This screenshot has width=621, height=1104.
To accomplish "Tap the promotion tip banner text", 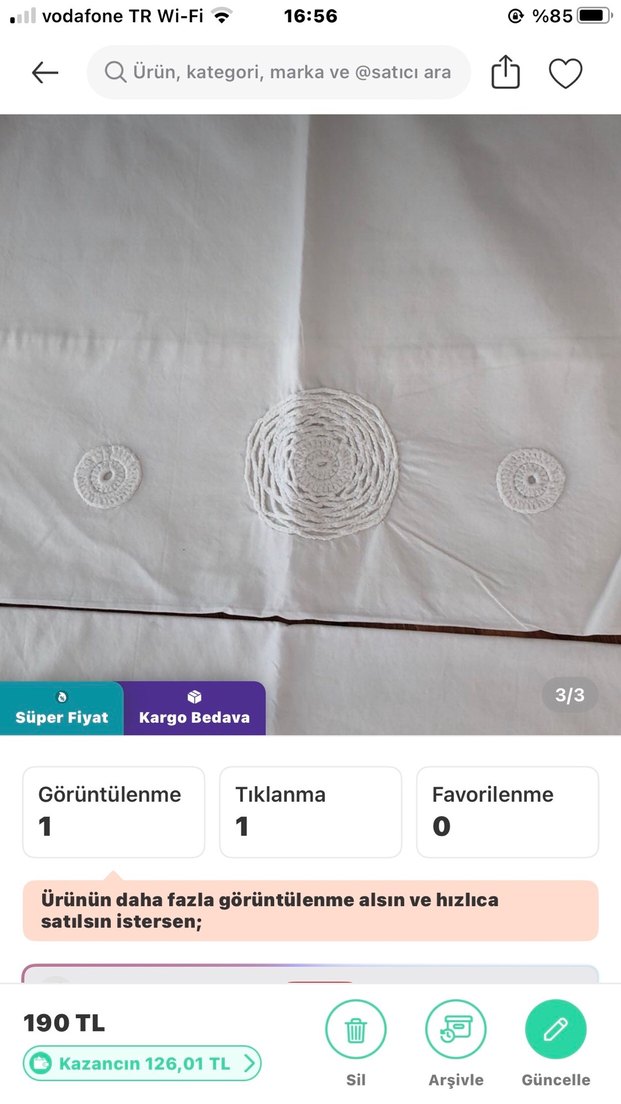I will [270, 910].
